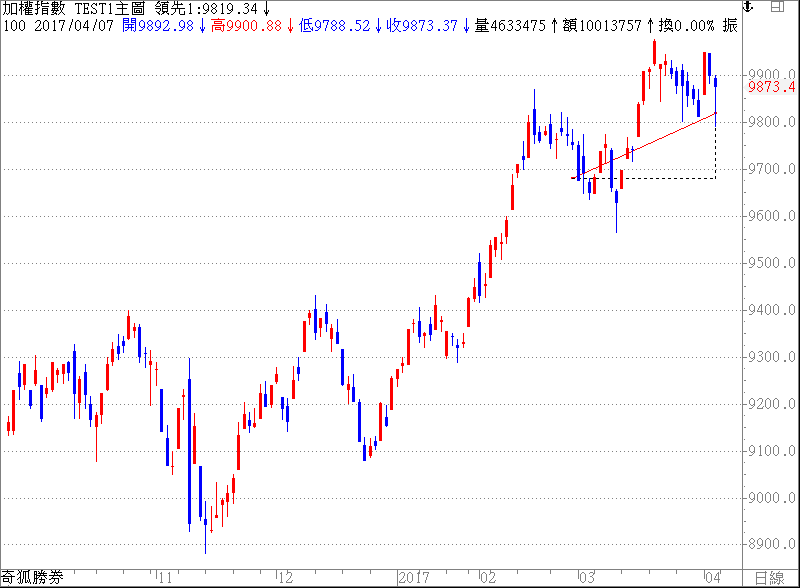Click the 11 month marker on time axis
The height and width of the screenshot is (588, 800).
pos(165,578)
